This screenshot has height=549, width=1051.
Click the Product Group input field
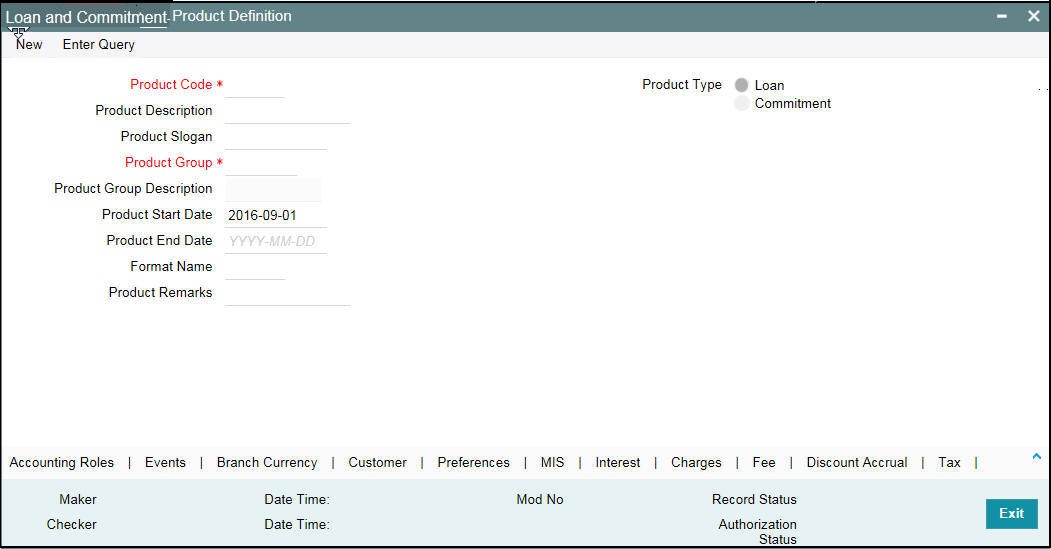261,164
